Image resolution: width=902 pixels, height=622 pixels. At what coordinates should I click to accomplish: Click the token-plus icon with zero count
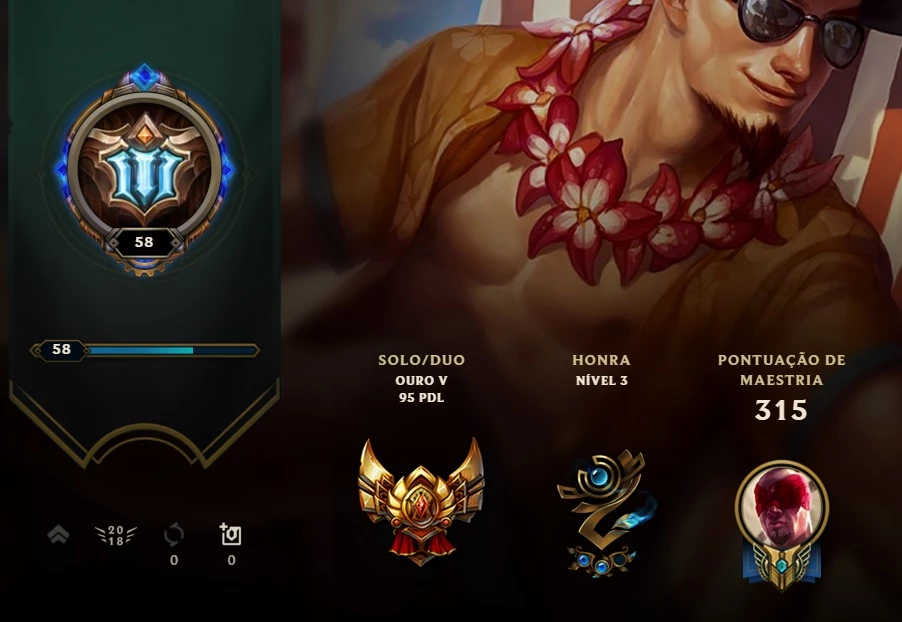pyautogui.click(x=231, y=535)
